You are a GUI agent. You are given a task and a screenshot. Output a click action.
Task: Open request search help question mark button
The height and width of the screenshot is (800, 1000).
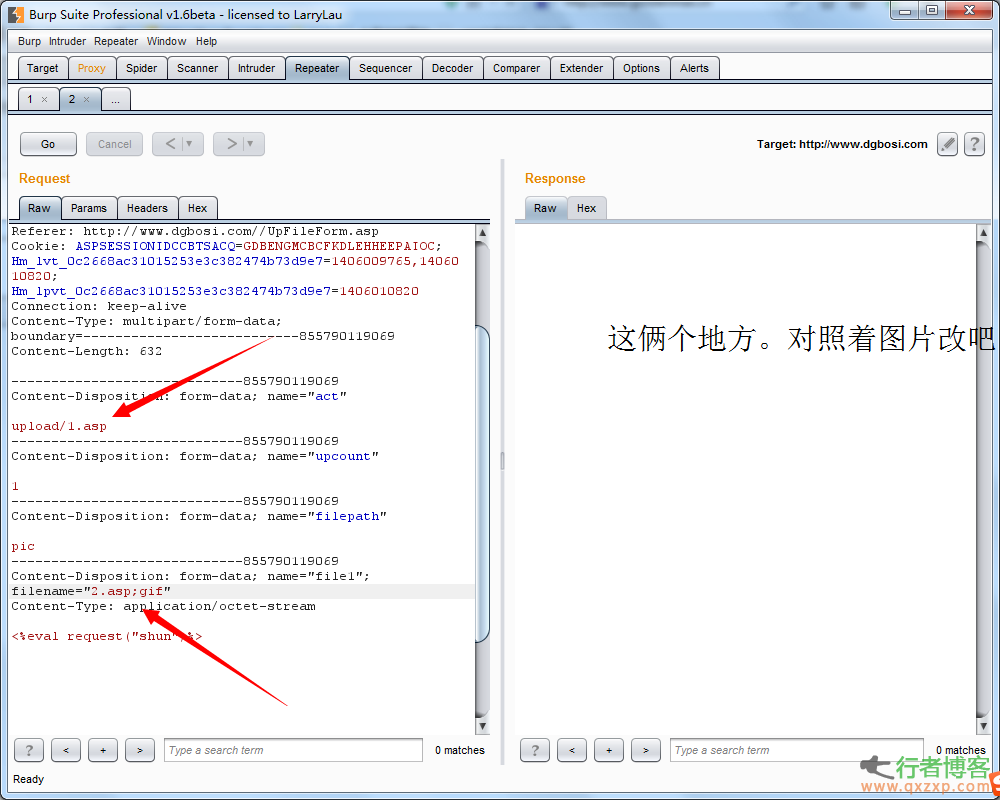[x=29, y=750]
